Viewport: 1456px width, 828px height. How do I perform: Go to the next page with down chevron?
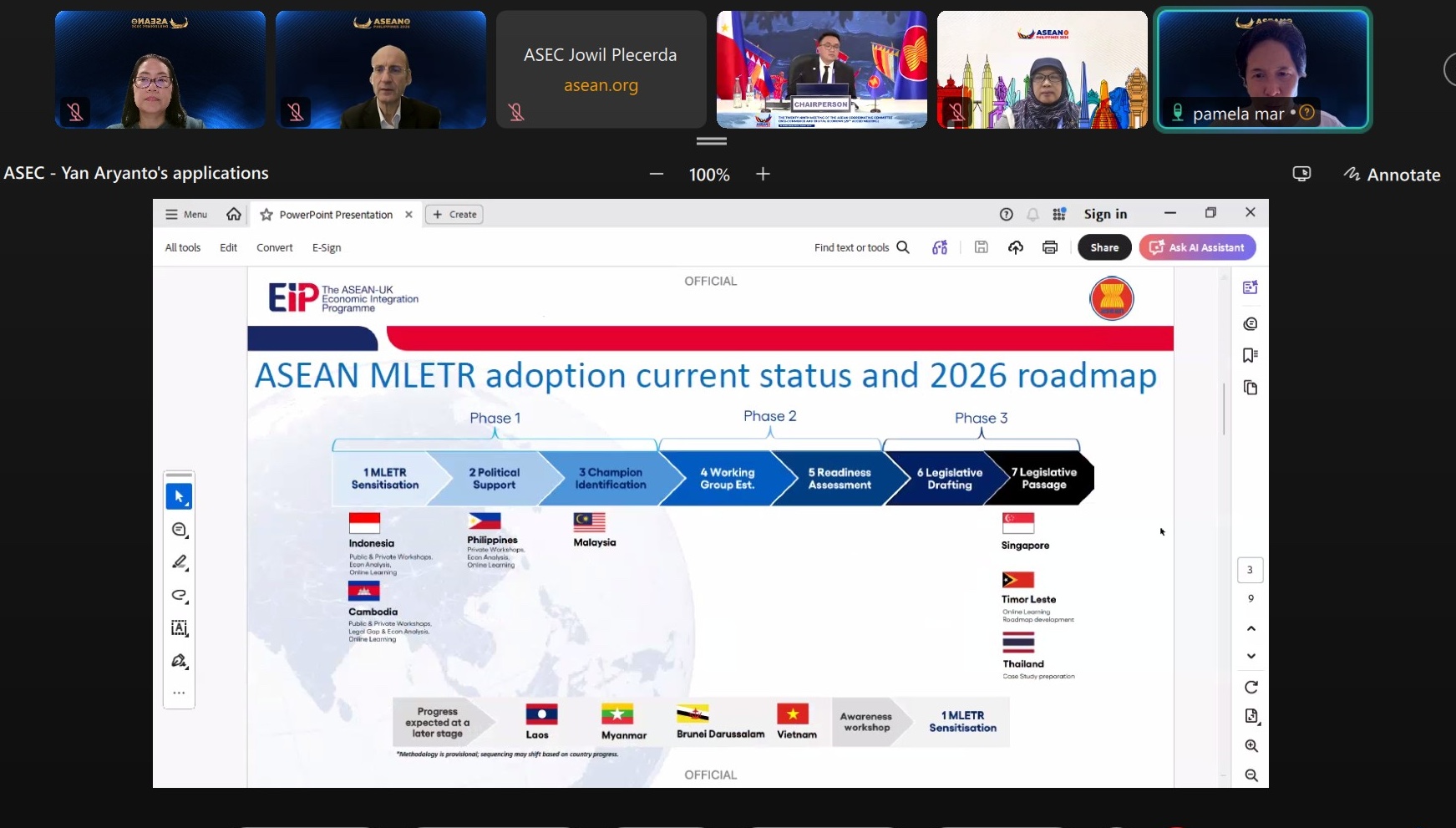1251,656
